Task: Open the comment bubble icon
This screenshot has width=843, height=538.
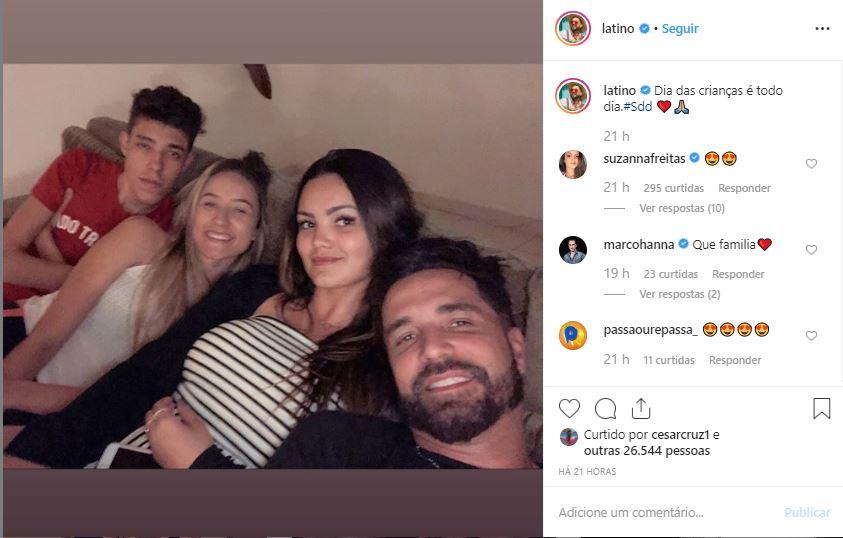Action: coord(605,408)
